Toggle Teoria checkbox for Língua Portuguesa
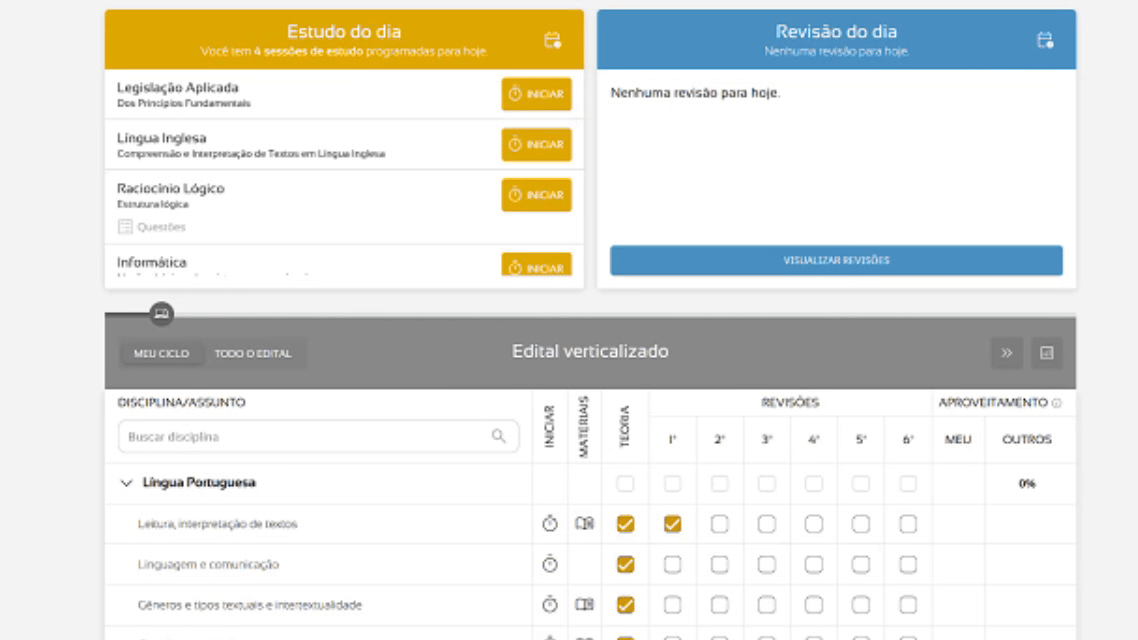The width and height of the screenshot is (1138, 640). tap(625, 483)
